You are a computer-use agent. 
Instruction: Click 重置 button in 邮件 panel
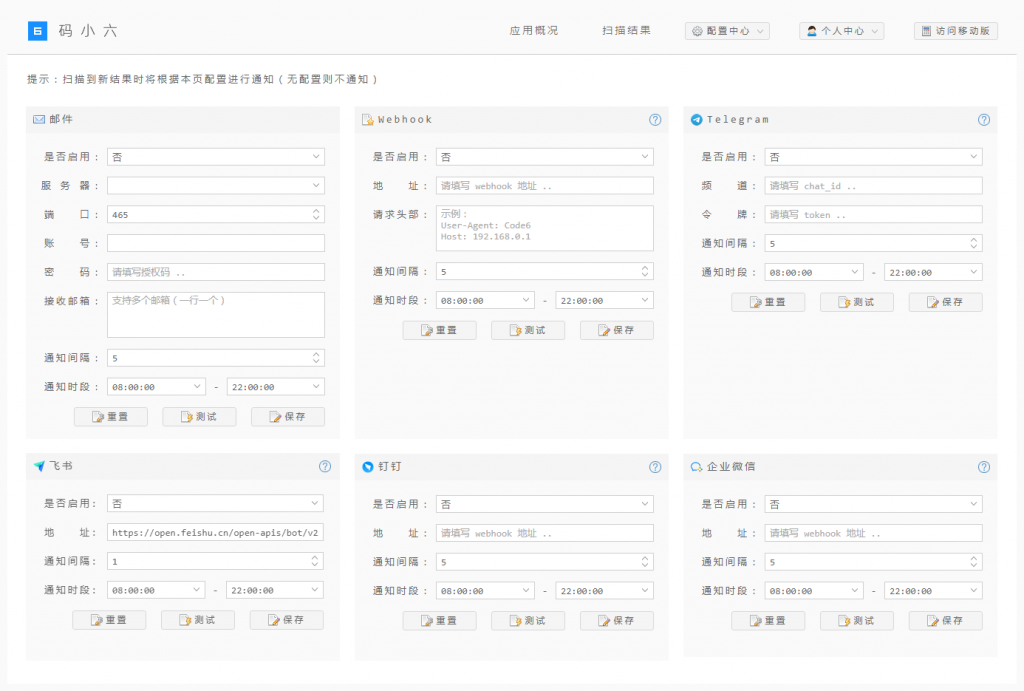point(110,417)
